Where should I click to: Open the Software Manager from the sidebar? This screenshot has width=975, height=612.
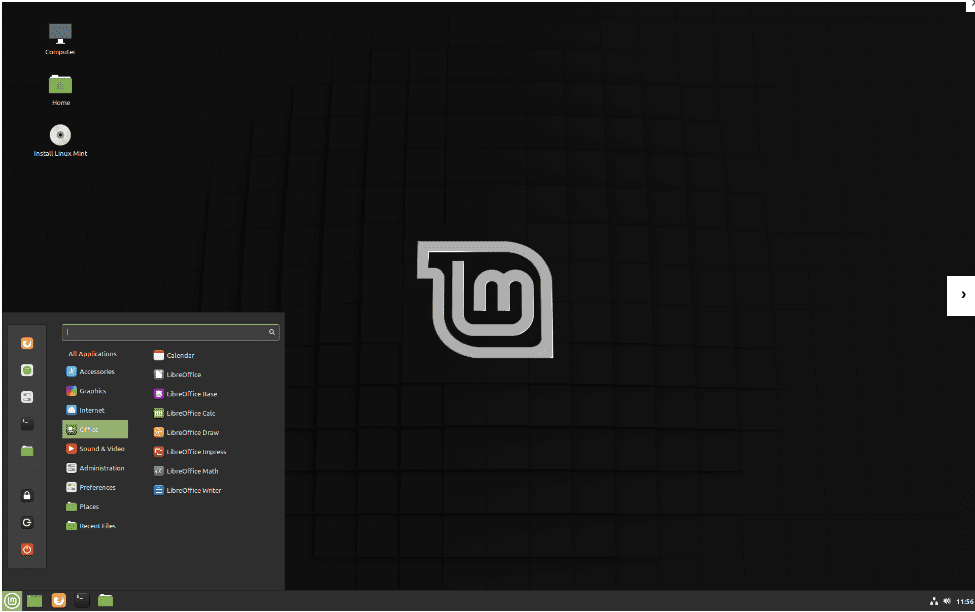27,370
